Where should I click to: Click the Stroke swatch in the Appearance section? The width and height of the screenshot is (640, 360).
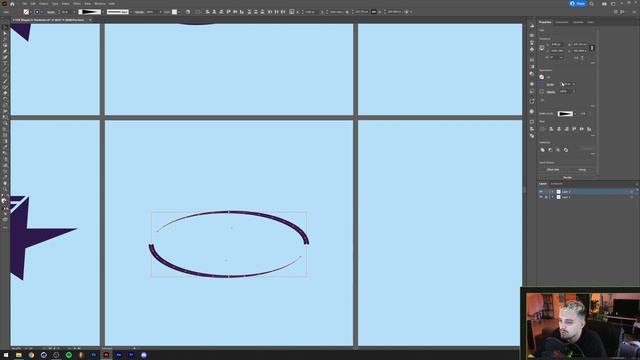tap(542, 84)
